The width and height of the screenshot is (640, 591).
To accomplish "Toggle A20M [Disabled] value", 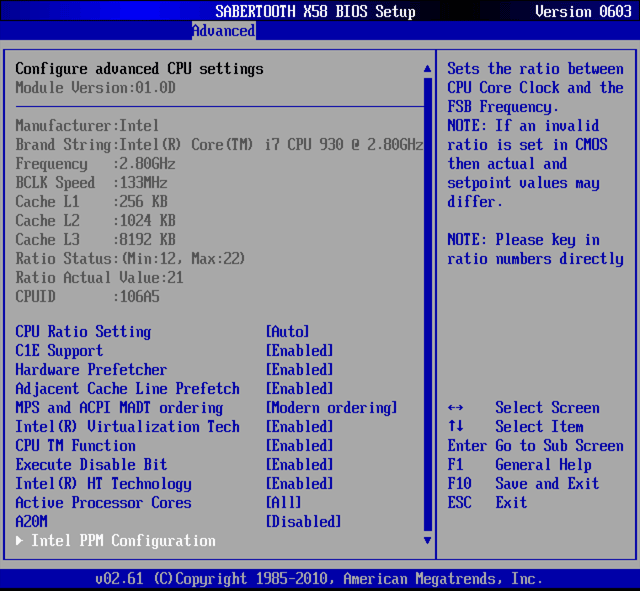I will point(303,522).
